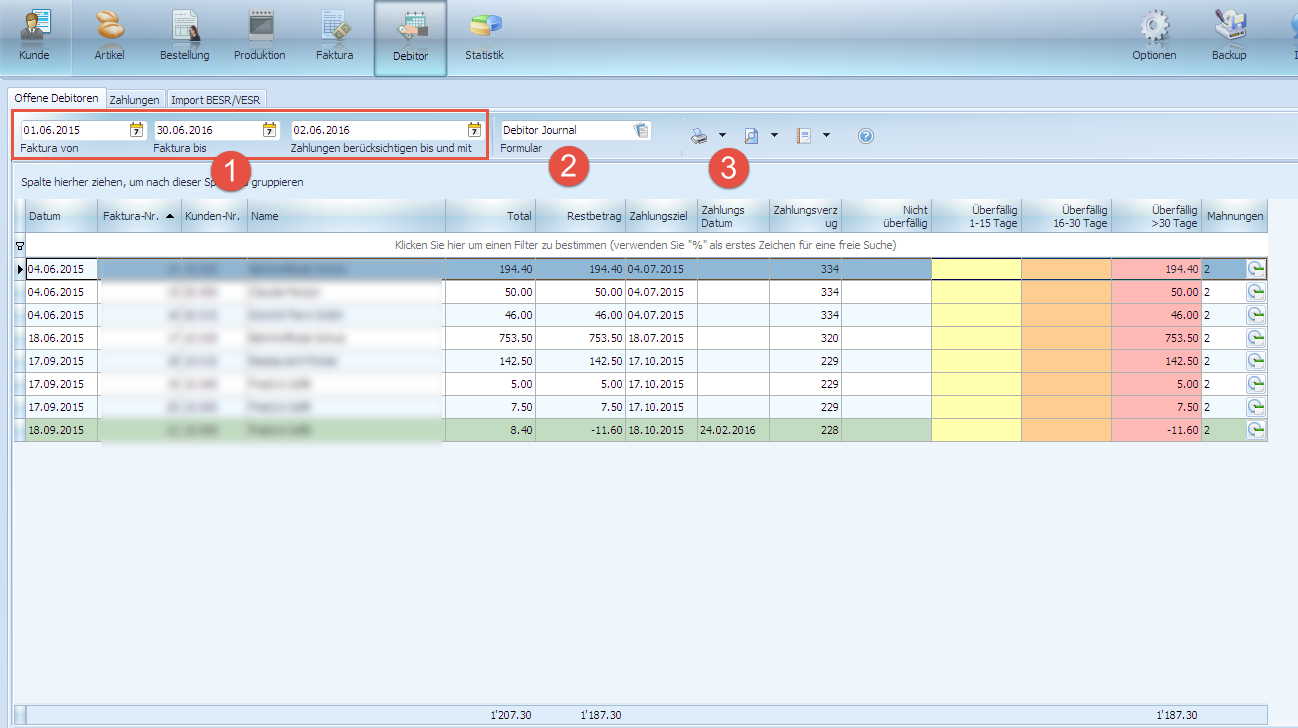Open the Produktion module
This screenshot has width=1298, height=728.
260,37
